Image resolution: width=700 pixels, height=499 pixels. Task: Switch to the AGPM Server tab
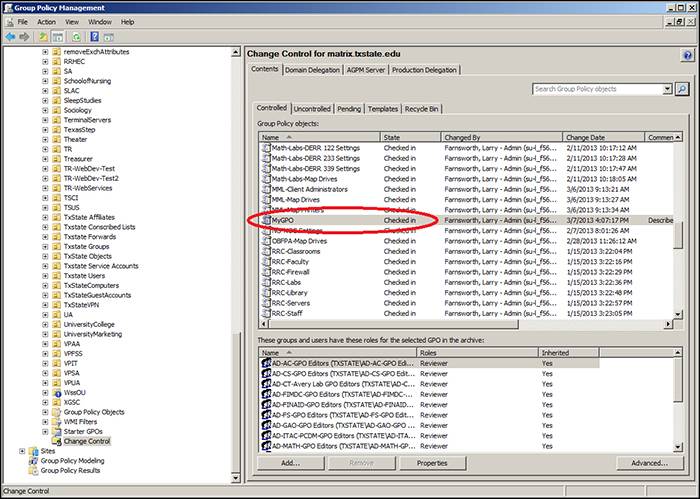[x=366, y=70]
